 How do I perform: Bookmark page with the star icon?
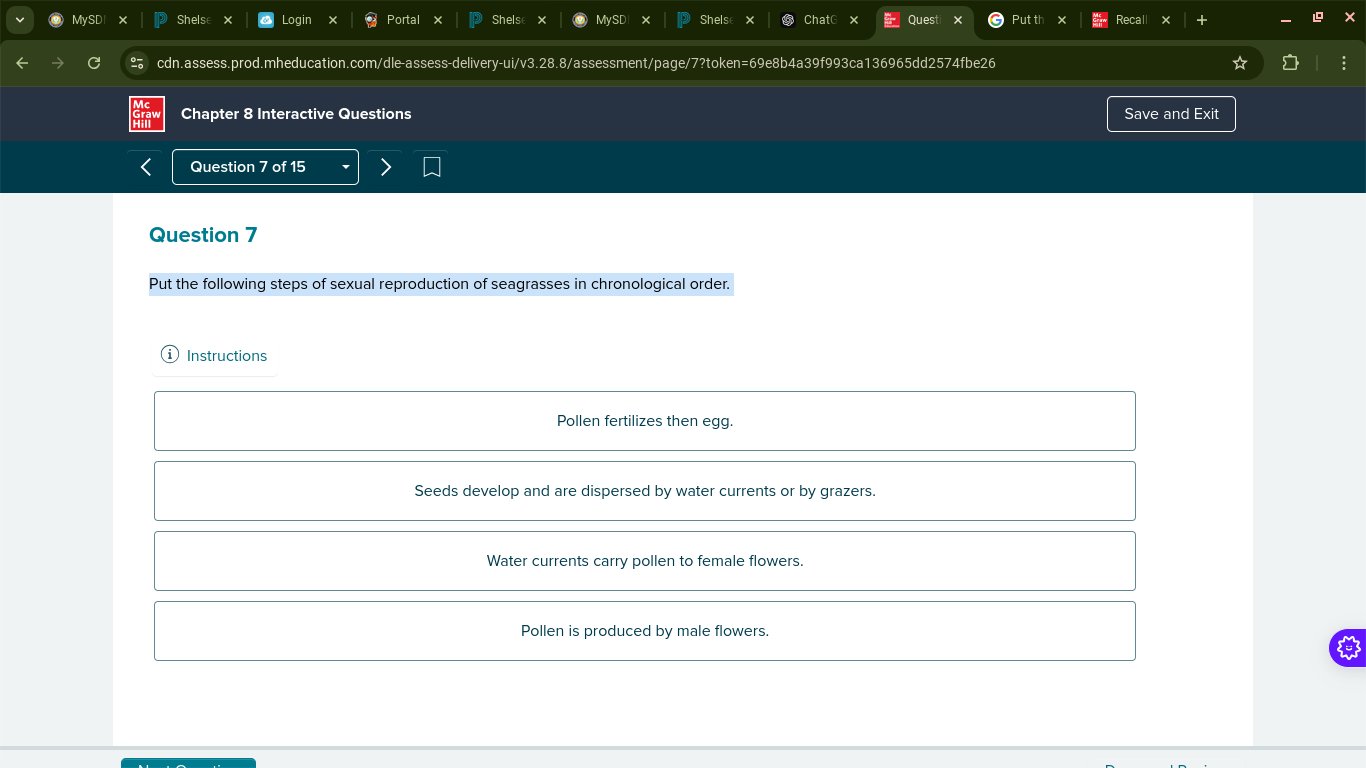point(1240,63)
